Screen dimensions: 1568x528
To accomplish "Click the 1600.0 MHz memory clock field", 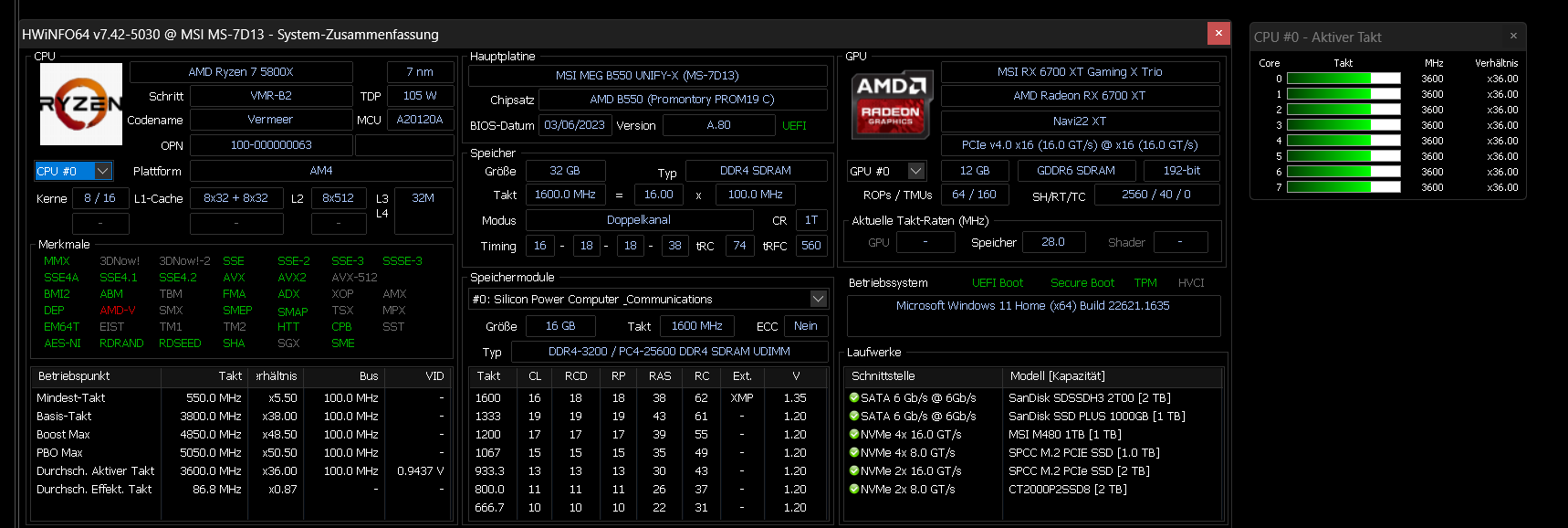I will 565,195.
